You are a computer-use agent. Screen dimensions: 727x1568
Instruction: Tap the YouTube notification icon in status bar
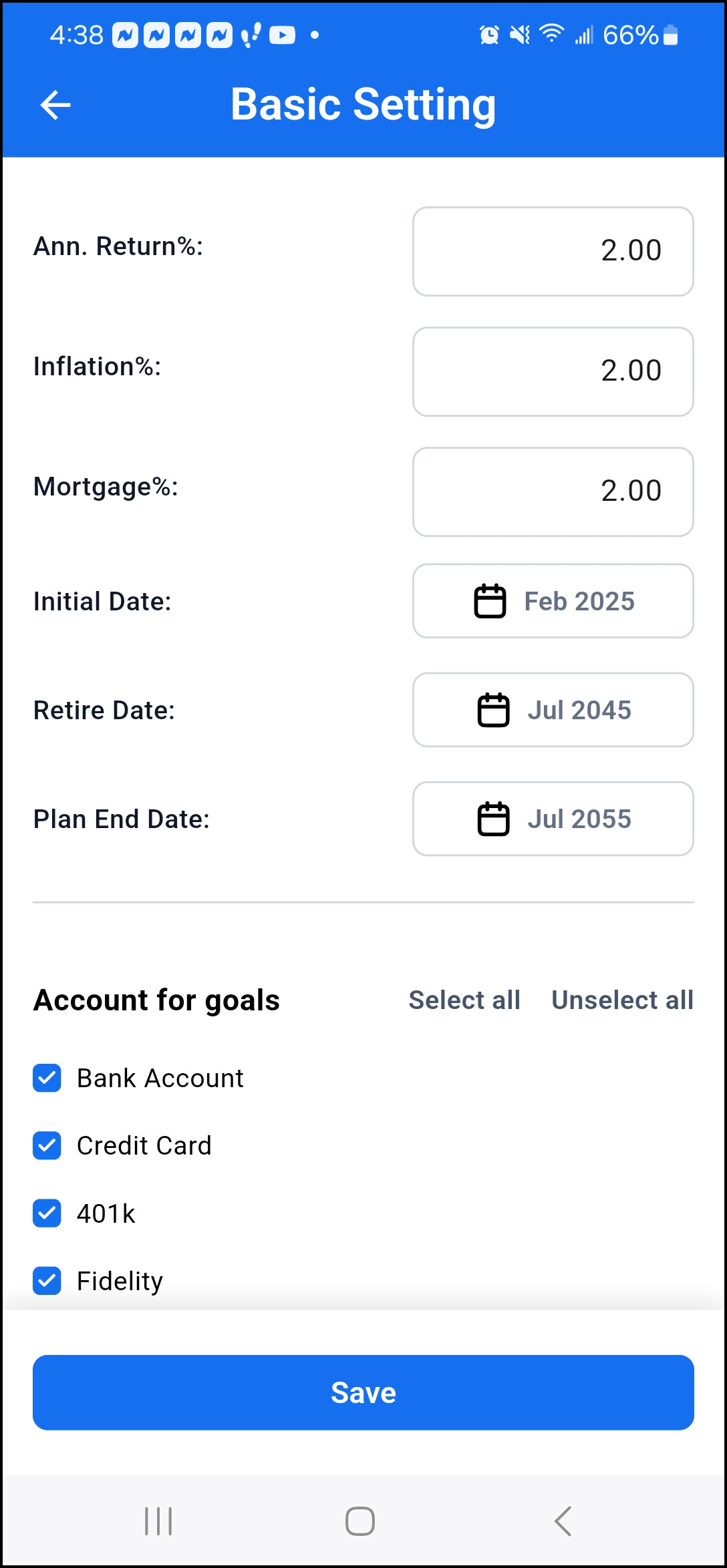(282, 35)
